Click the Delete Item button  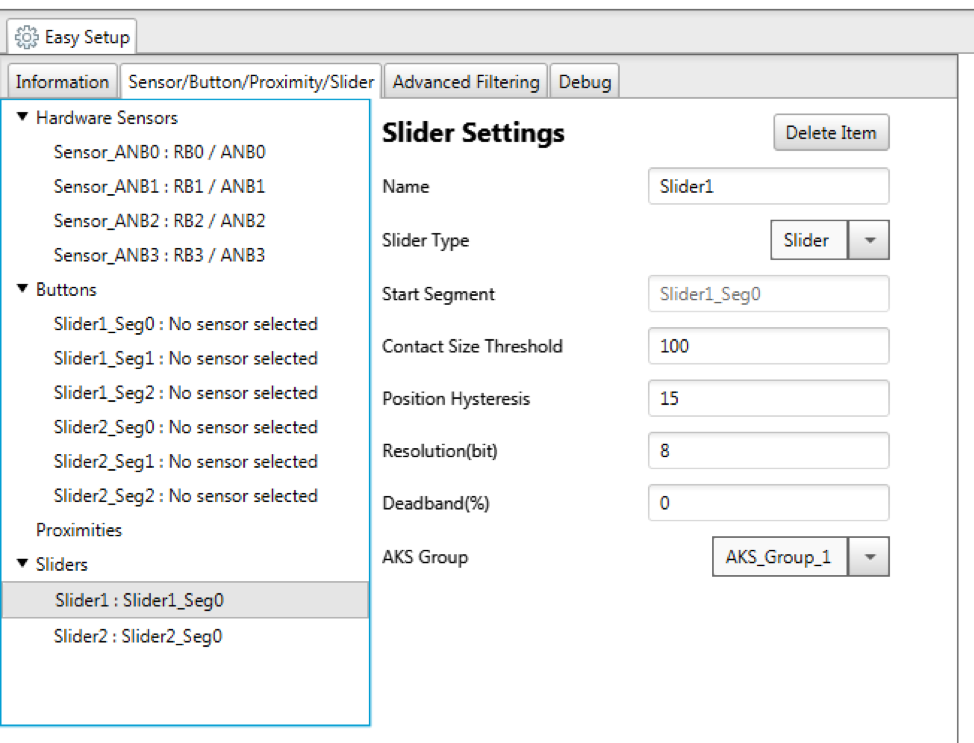tap(831, 132)
